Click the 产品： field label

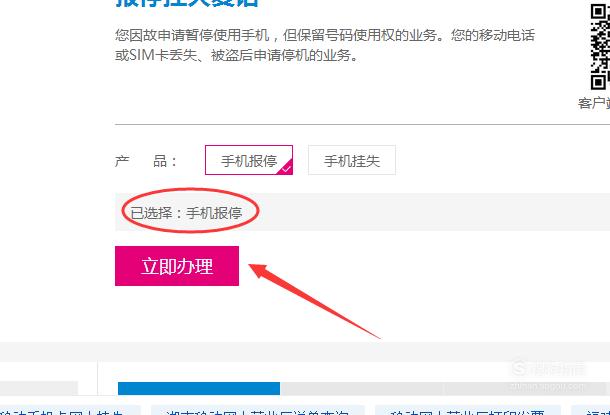[x=146, y=161]
